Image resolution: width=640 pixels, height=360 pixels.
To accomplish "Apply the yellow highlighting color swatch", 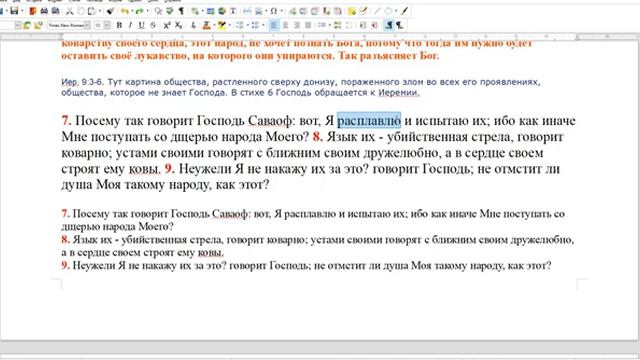I will 222,25.
